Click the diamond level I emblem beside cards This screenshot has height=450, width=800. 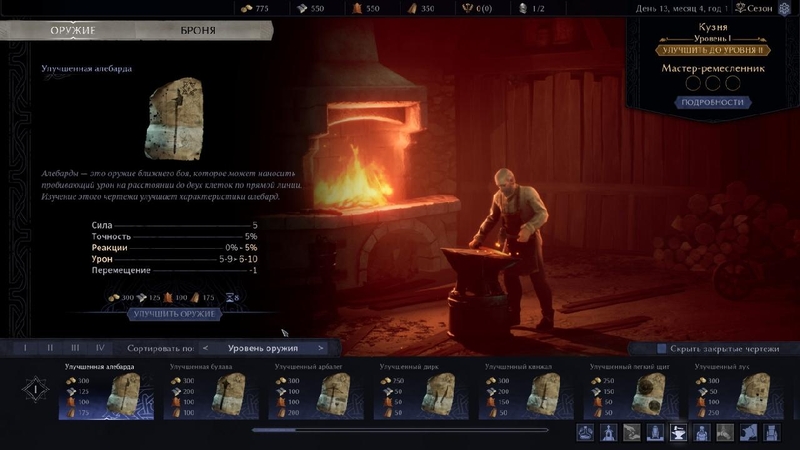point(36,389)
